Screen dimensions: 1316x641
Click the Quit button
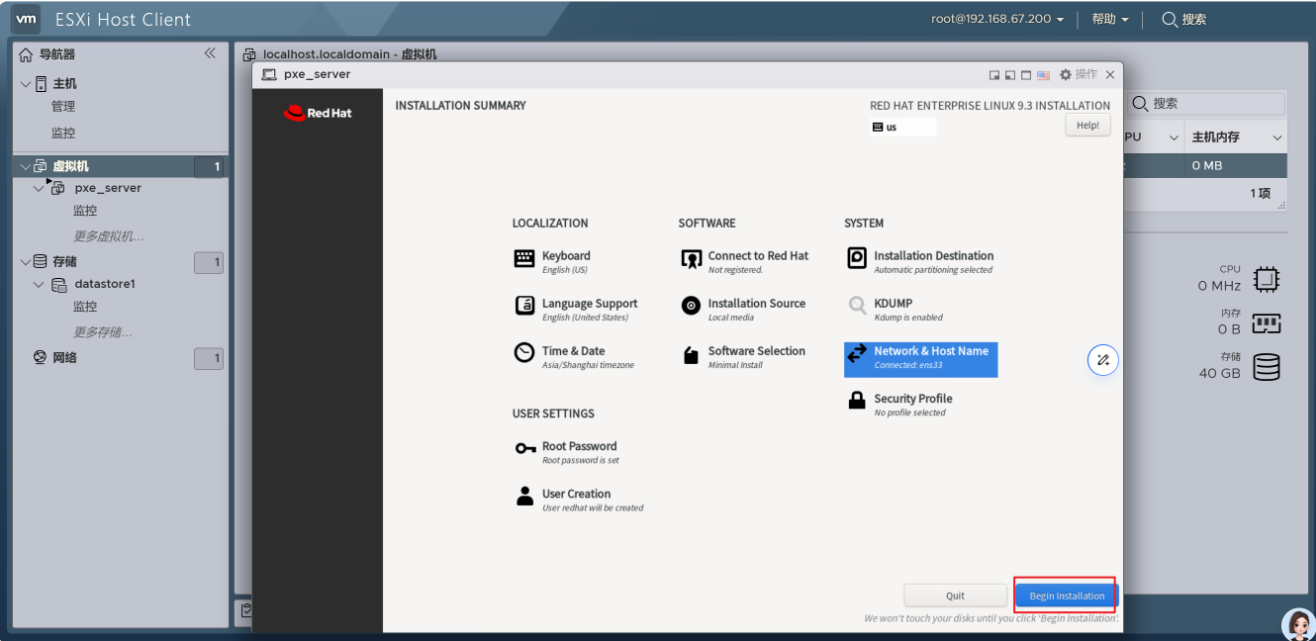[x=955, y=595]
